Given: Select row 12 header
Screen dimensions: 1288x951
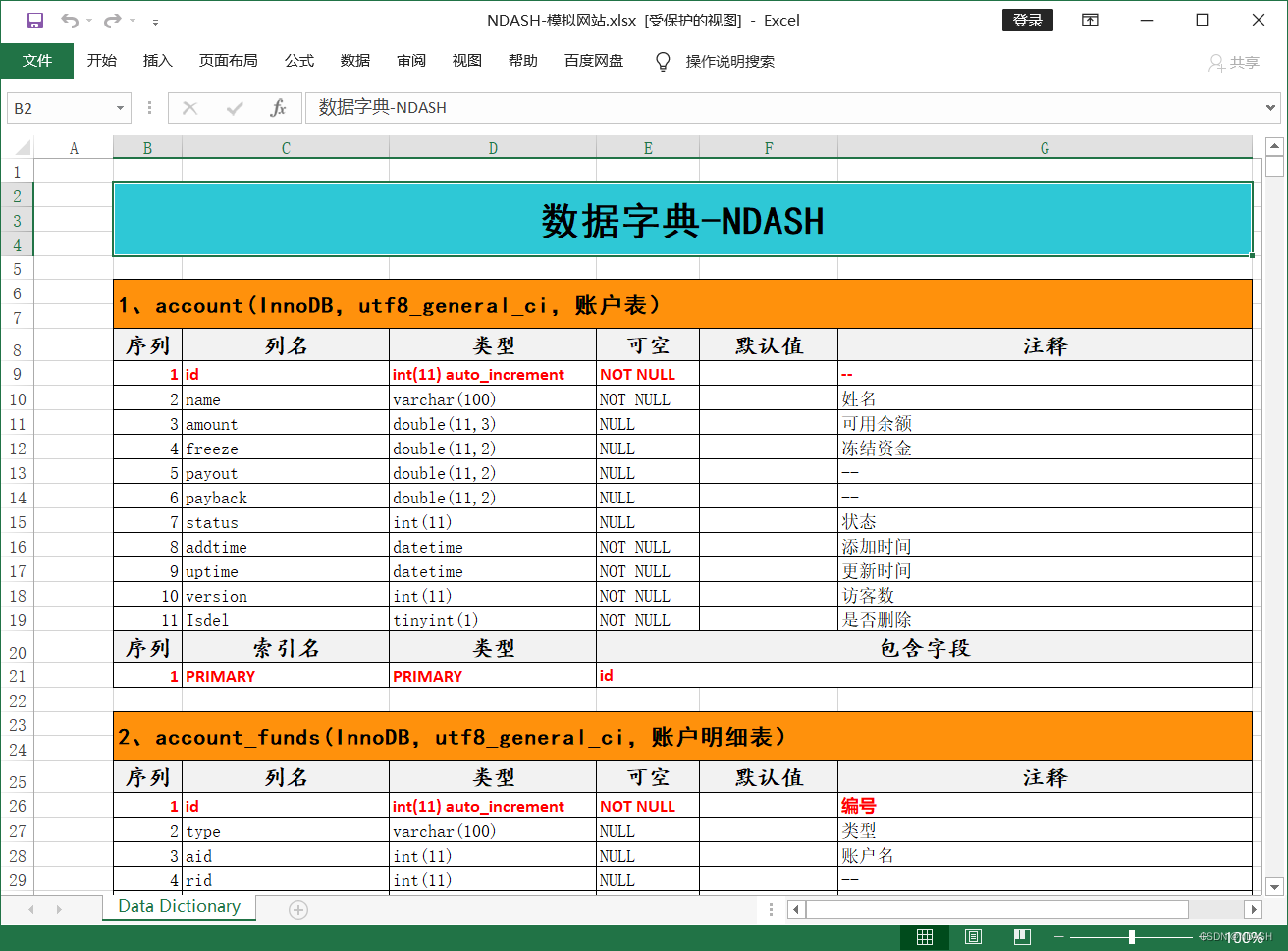Looking at the screenshot, I should [x=18, y=449].
